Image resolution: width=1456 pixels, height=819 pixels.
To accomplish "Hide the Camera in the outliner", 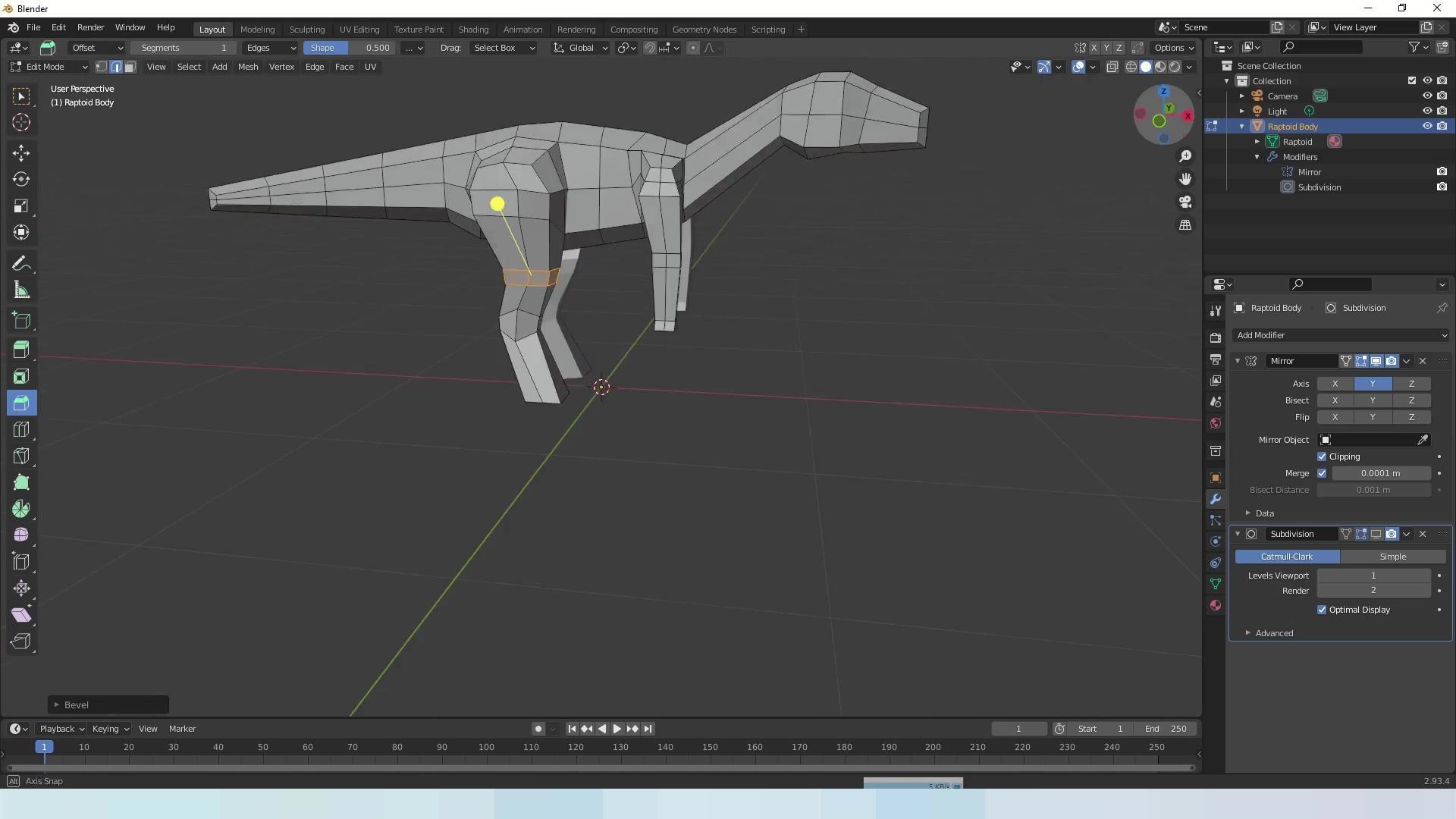I will (1426, 96).
